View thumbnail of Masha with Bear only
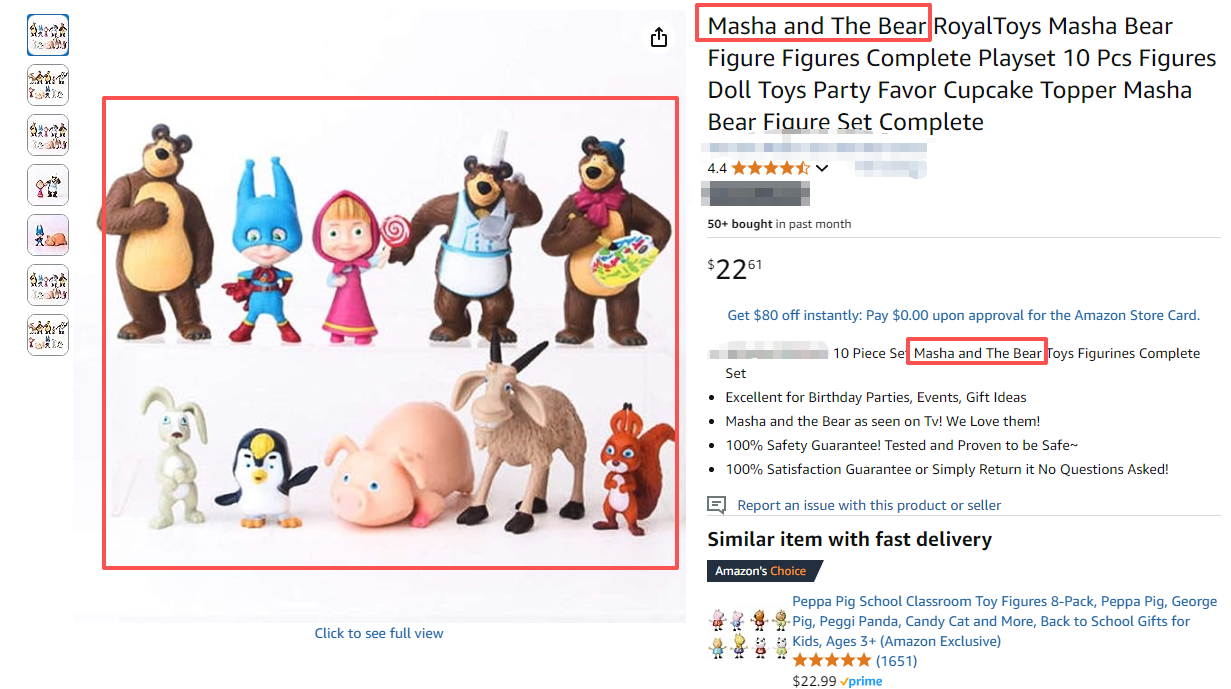 point(47,185)
